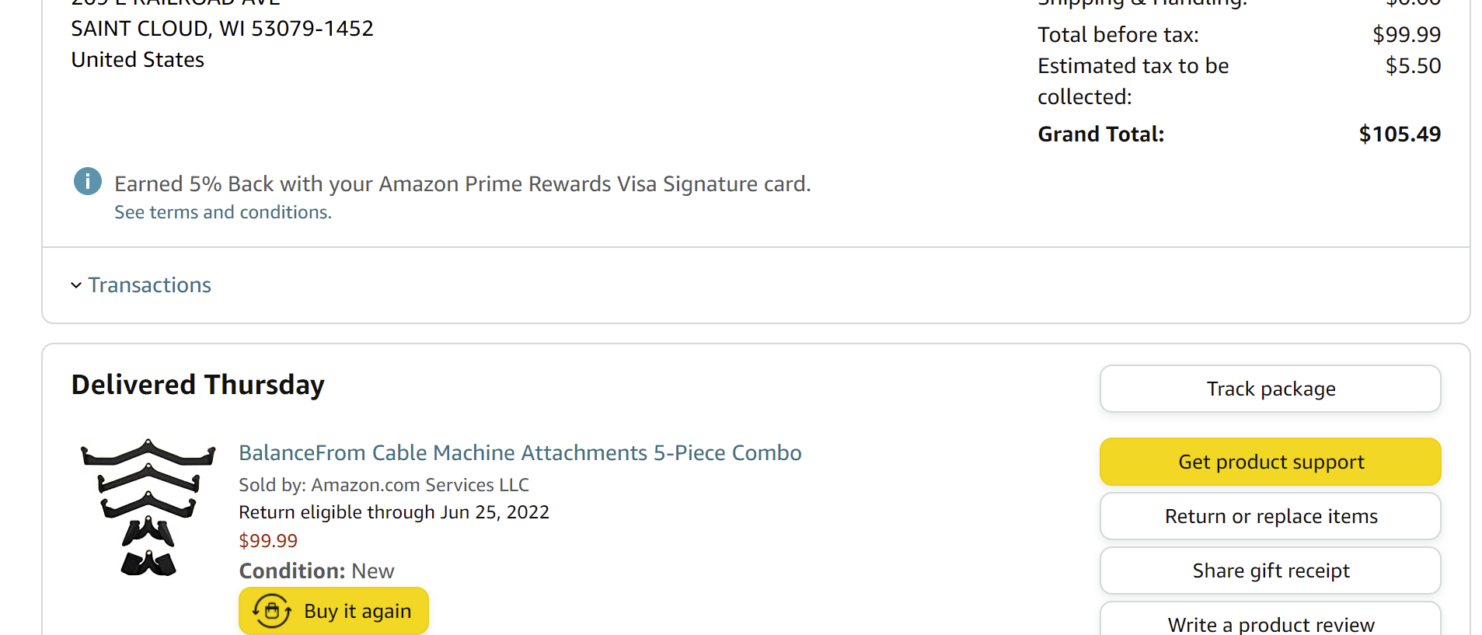Click the SAINT CLOUD, WI address line
The image size is (1482, 635).
222,28
